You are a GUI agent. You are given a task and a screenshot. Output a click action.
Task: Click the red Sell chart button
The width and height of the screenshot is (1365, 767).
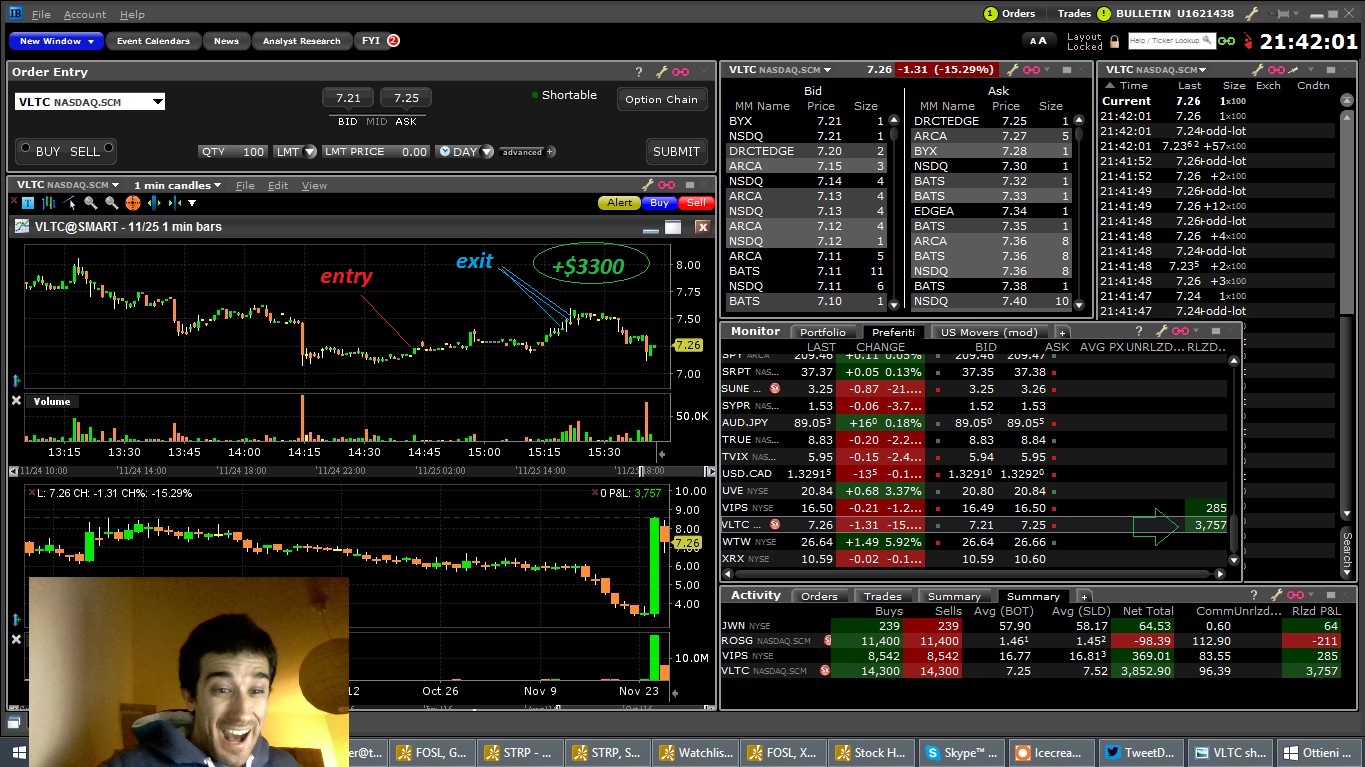click(696, 203)
